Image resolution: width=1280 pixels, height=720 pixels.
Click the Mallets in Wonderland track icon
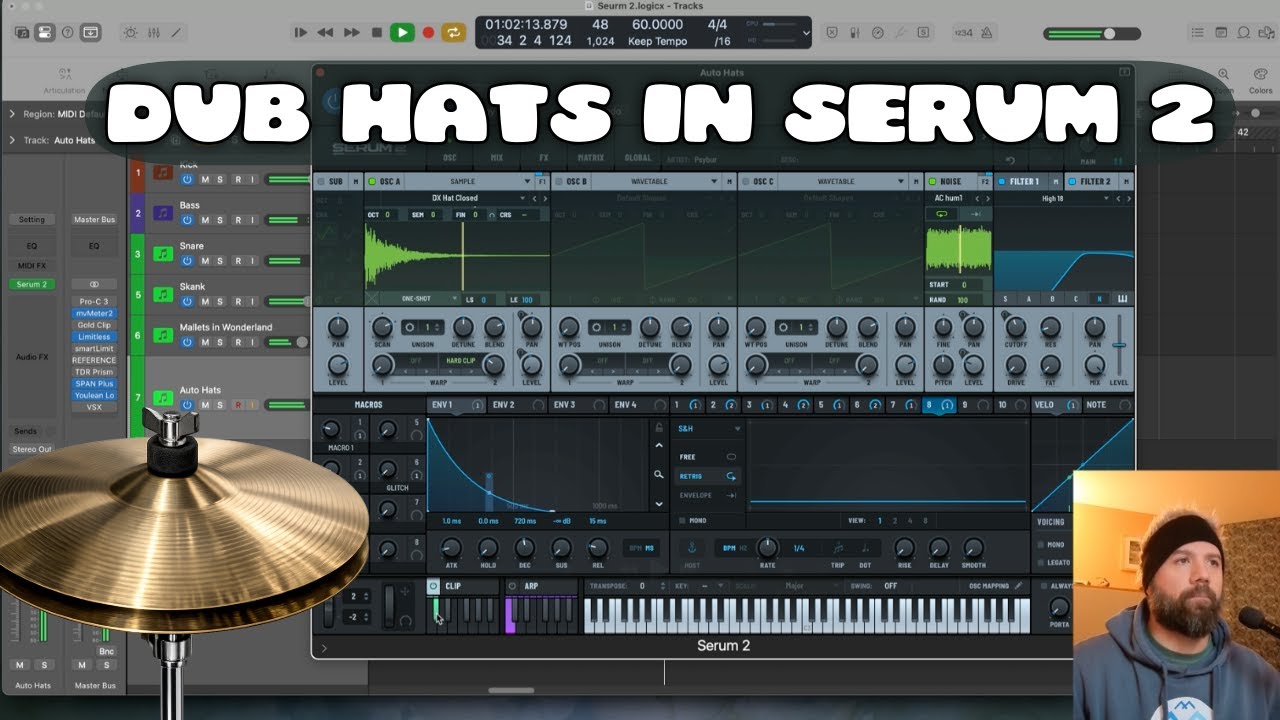(163, 335)
